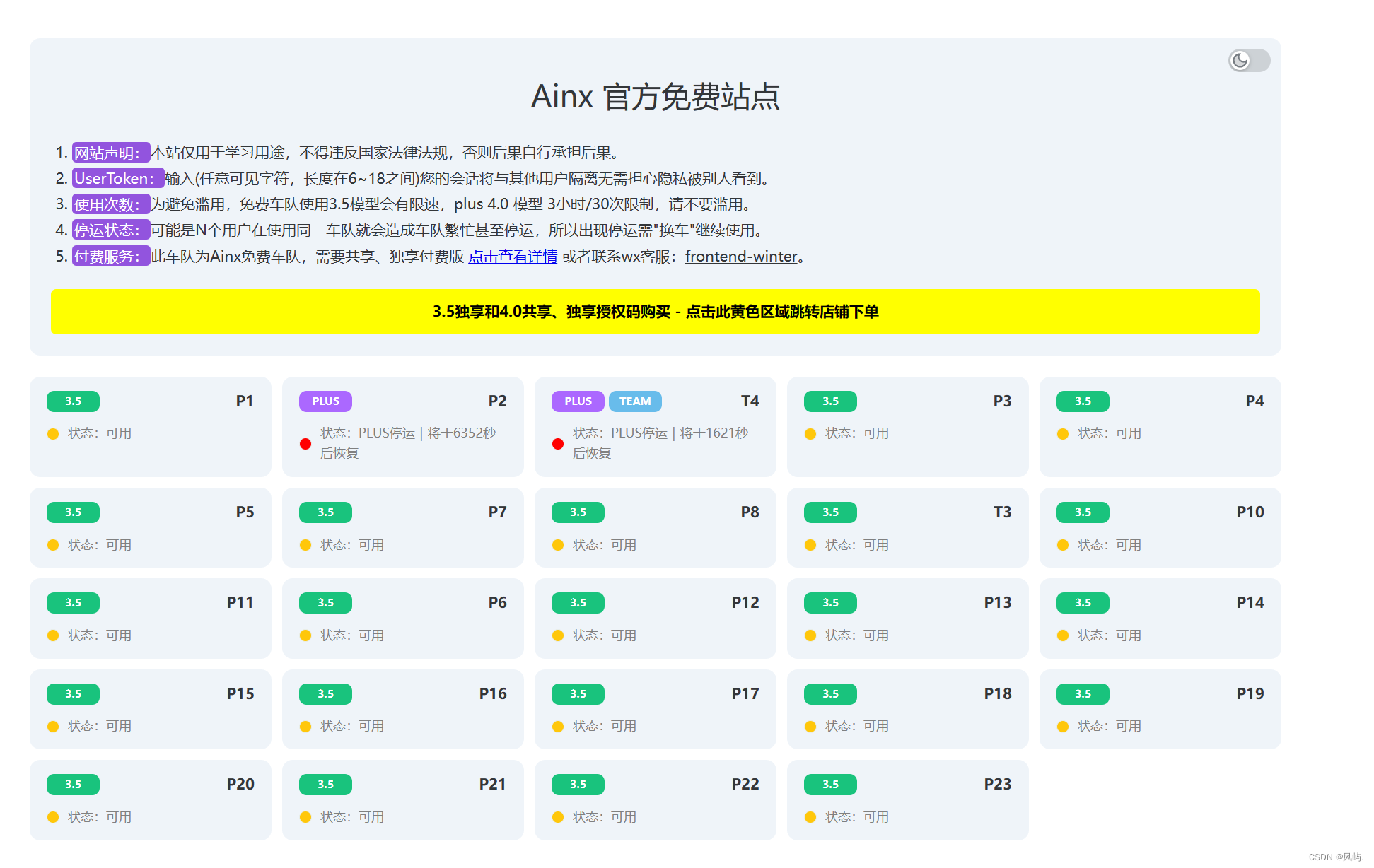
Task: Choose the P3 team card
Action: click(908, 427)
